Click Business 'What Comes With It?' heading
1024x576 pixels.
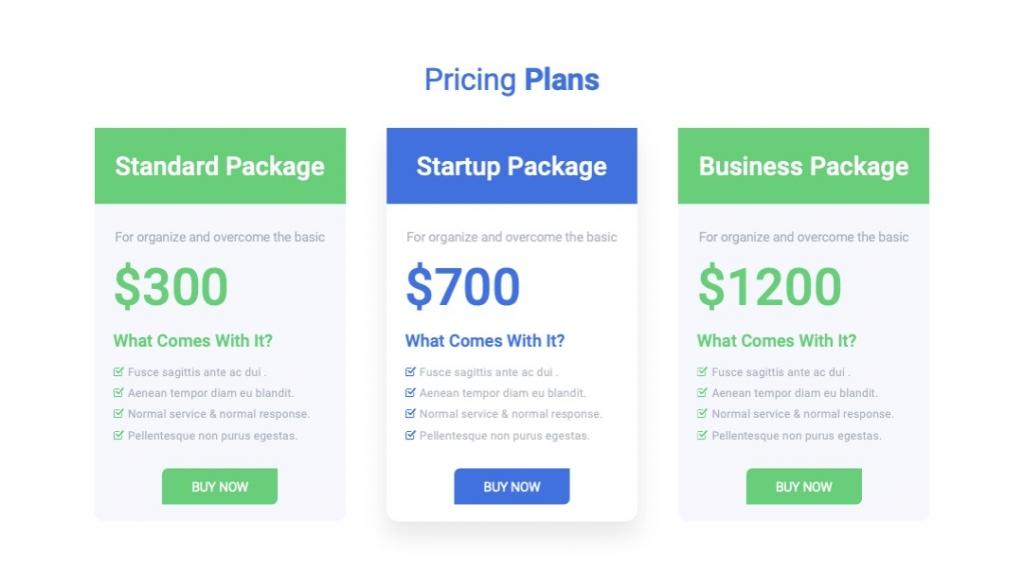776,341
